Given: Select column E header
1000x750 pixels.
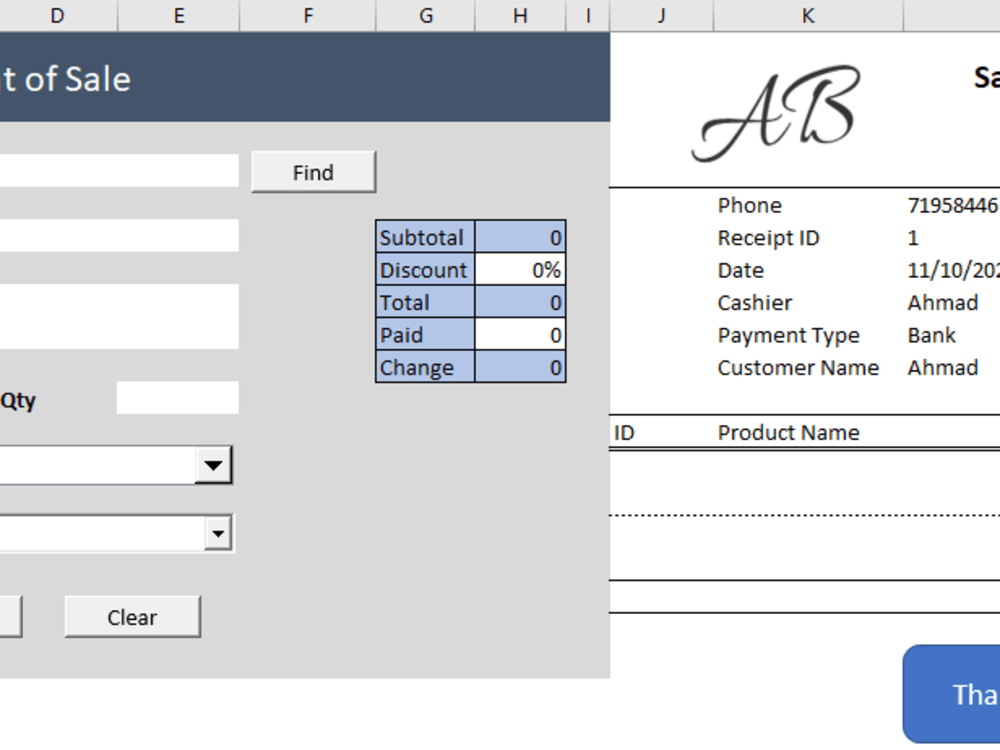Looking at the screenshot, I should [x=179, y=15].
